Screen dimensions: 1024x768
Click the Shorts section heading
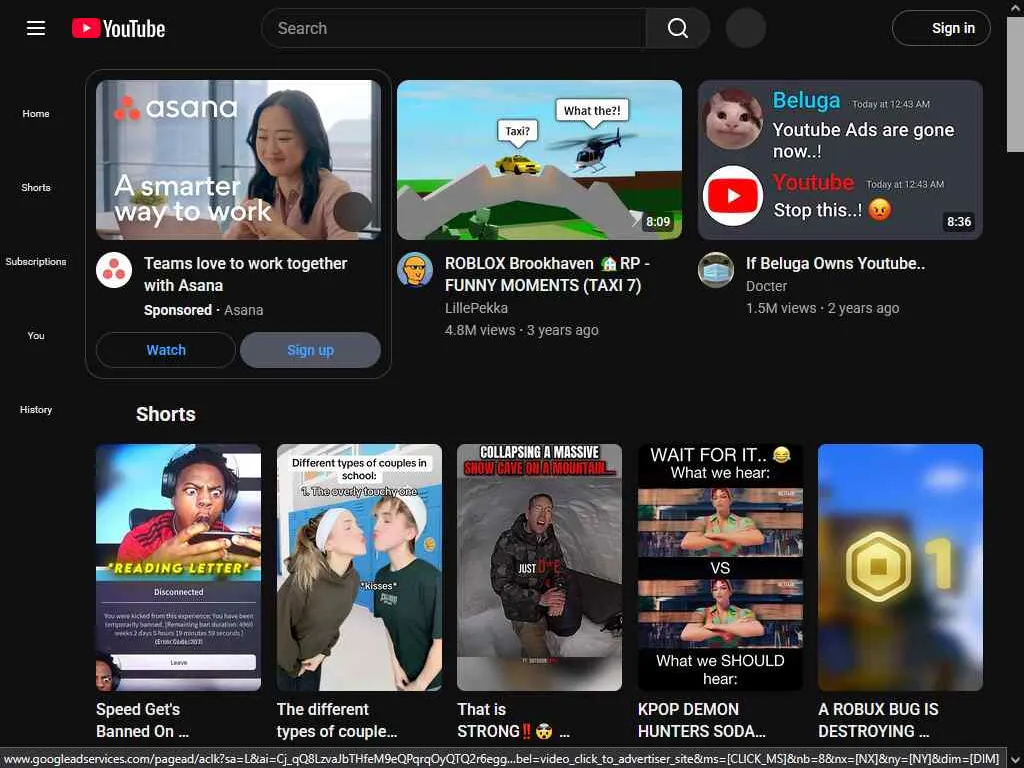166,414
